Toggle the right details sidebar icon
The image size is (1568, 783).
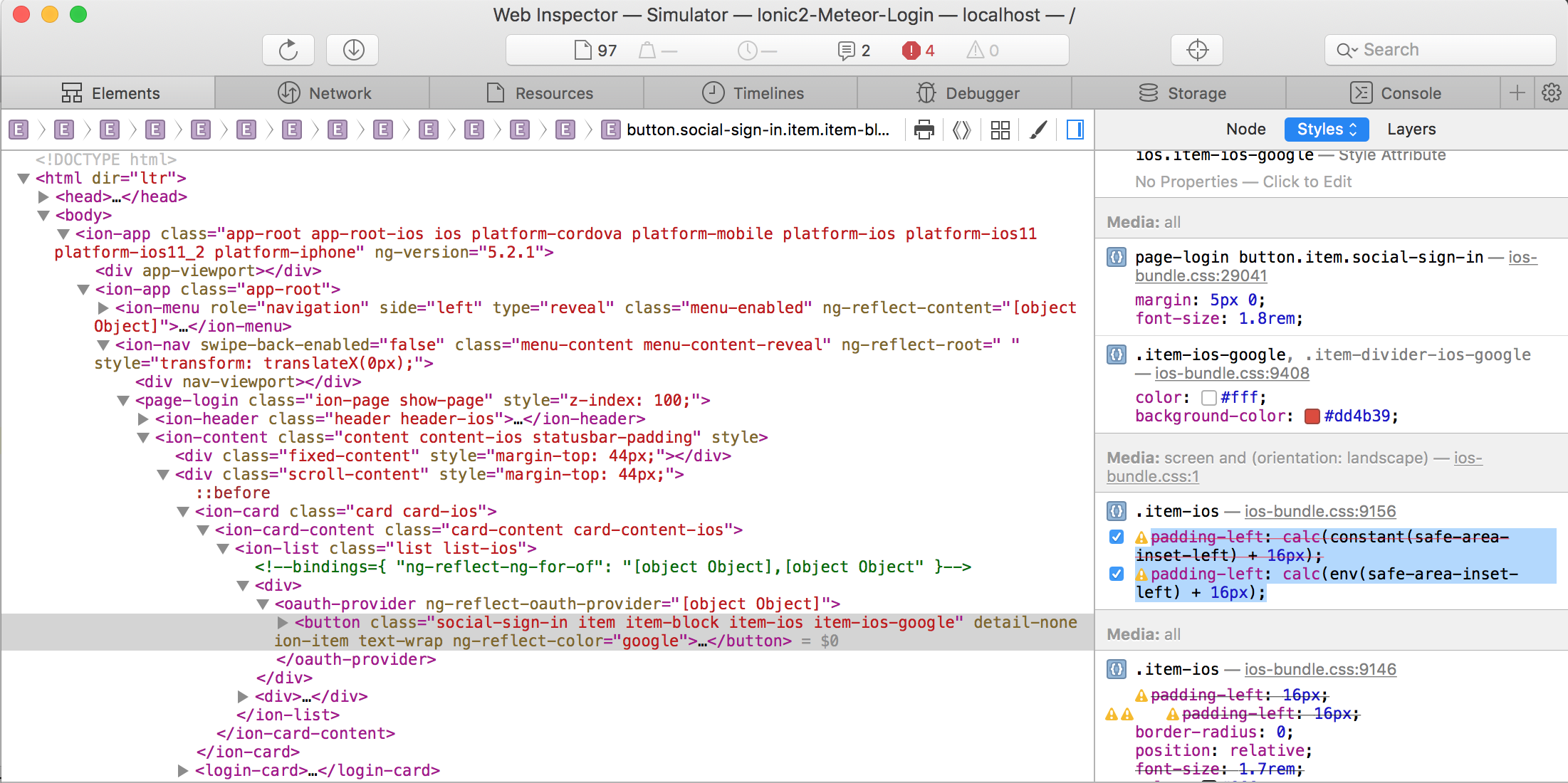click(1075, 130)
